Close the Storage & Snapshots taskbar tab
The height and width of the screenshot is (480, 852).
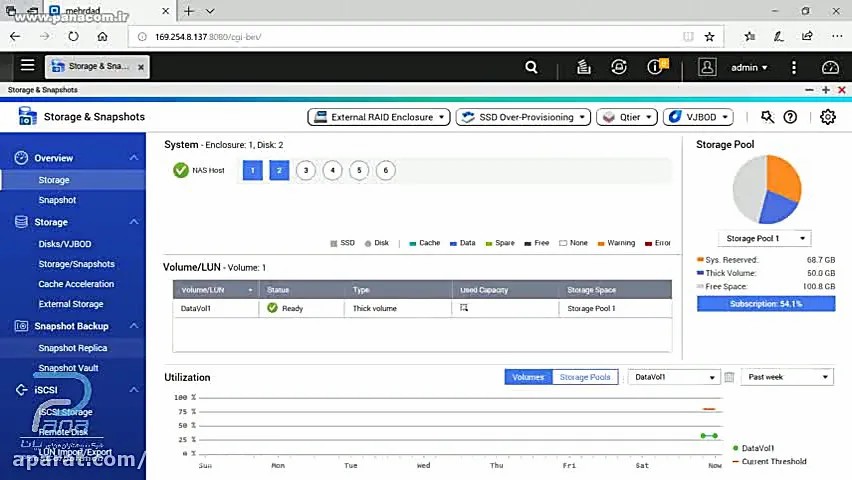(141, 67)
